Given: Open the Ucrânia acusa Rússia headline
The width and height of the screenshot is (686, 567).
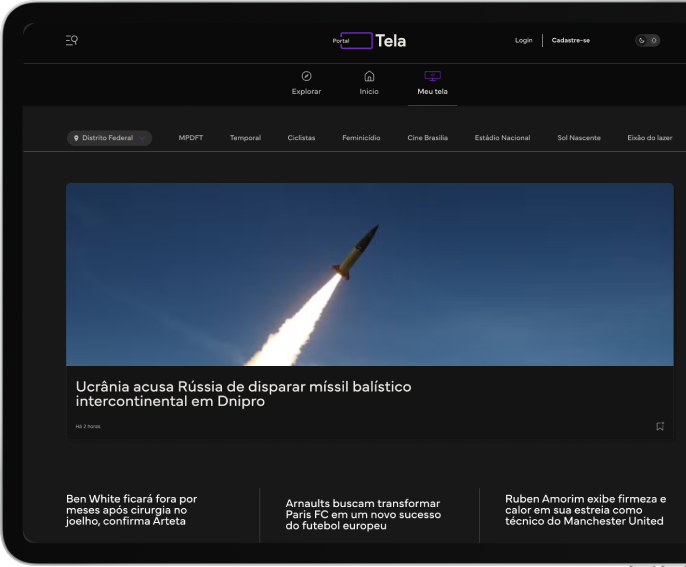Looking at the screenshot, I should click(x=243, y=394).
